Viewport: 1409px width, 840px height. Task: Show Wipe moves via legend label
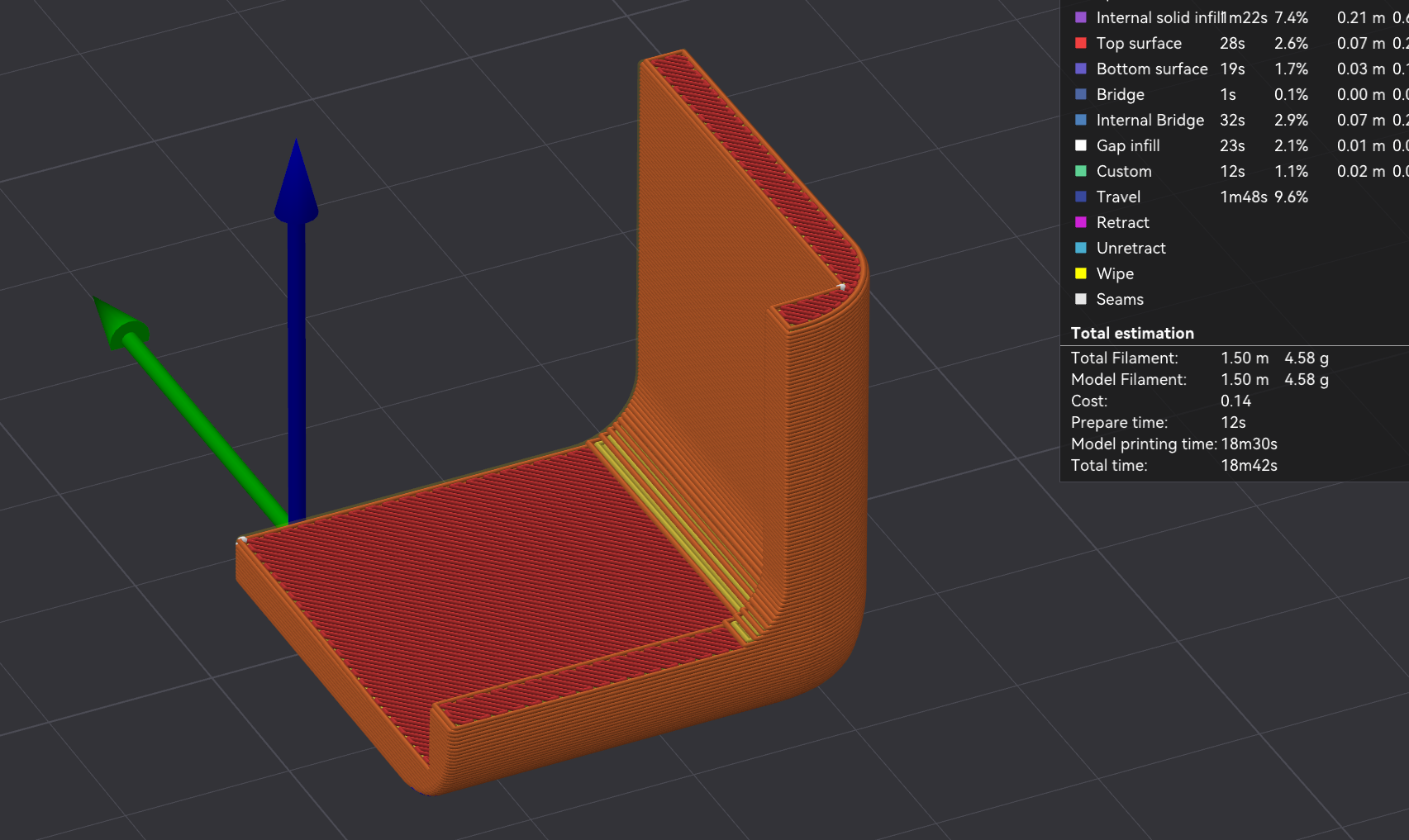pyautogui.click(x=1115, y=273)
